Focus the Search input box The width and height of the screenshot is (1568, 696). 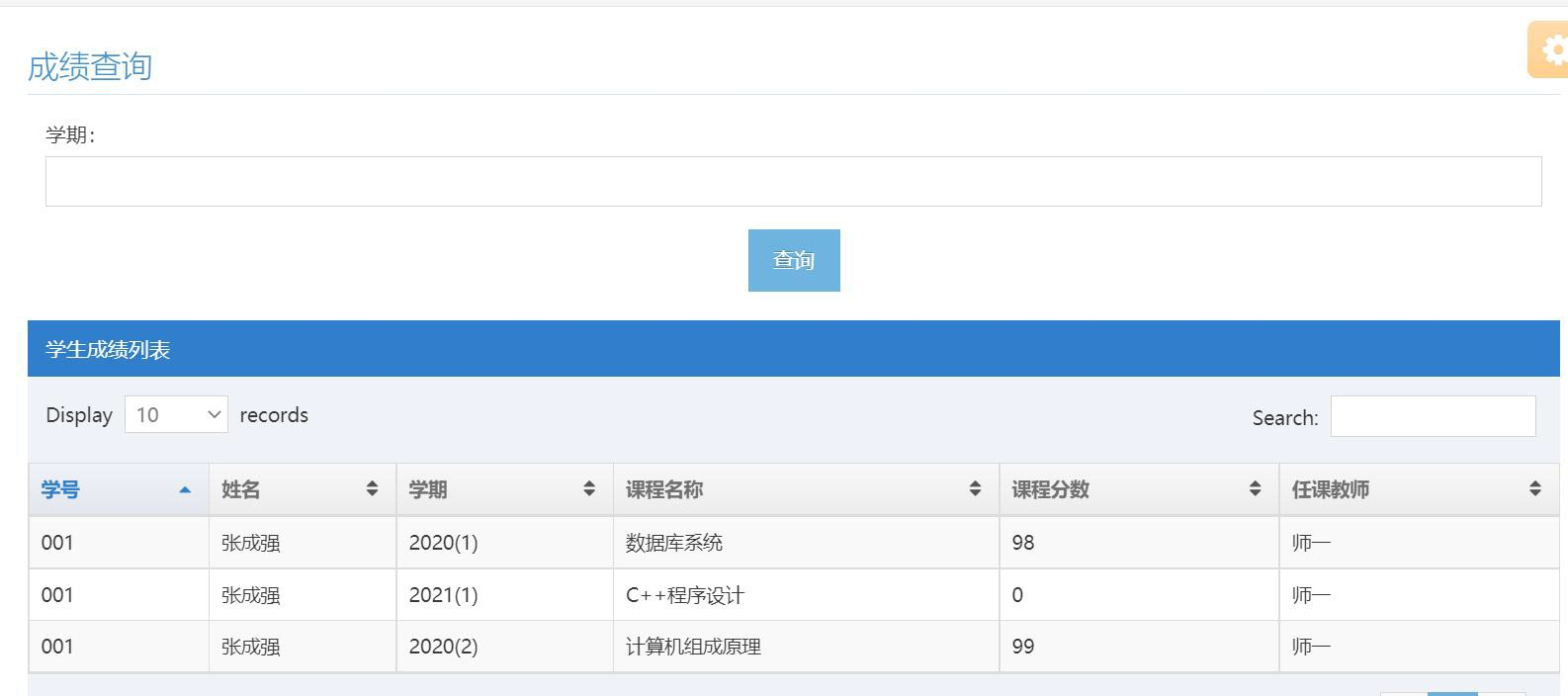1433,415
